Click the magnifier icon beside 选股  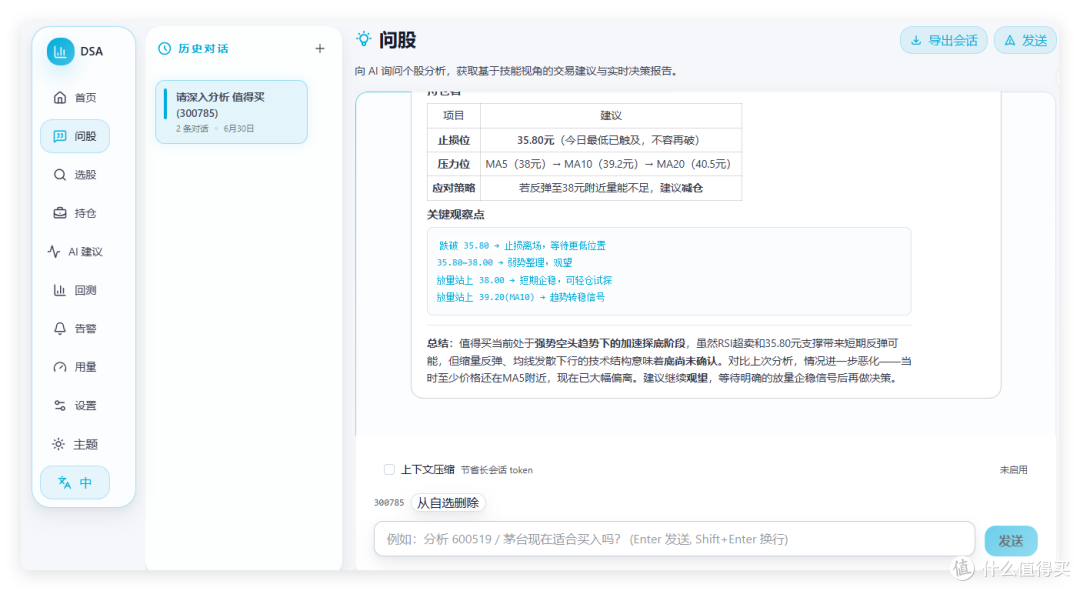pos(60,175)
